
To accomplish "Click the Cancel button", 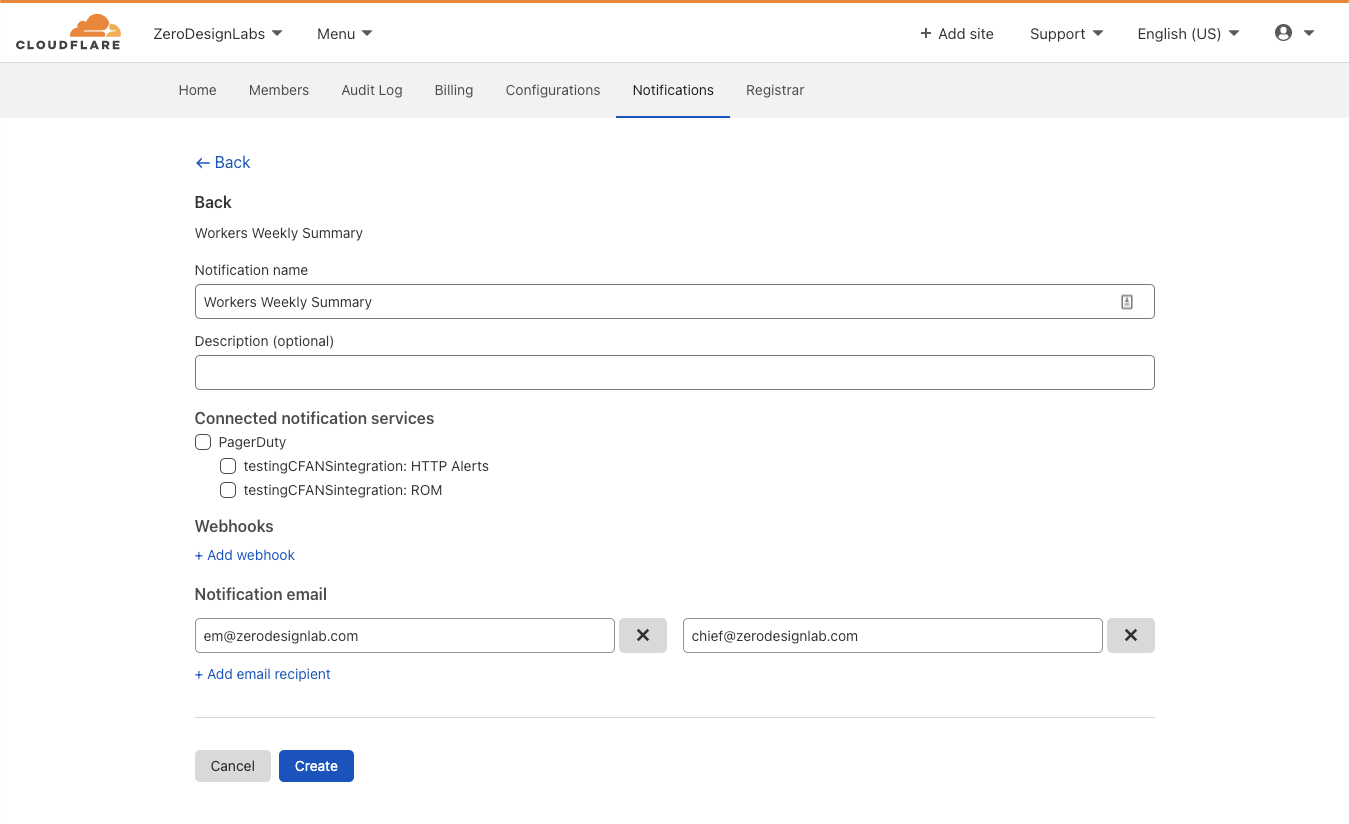I will tap(233, 766).
